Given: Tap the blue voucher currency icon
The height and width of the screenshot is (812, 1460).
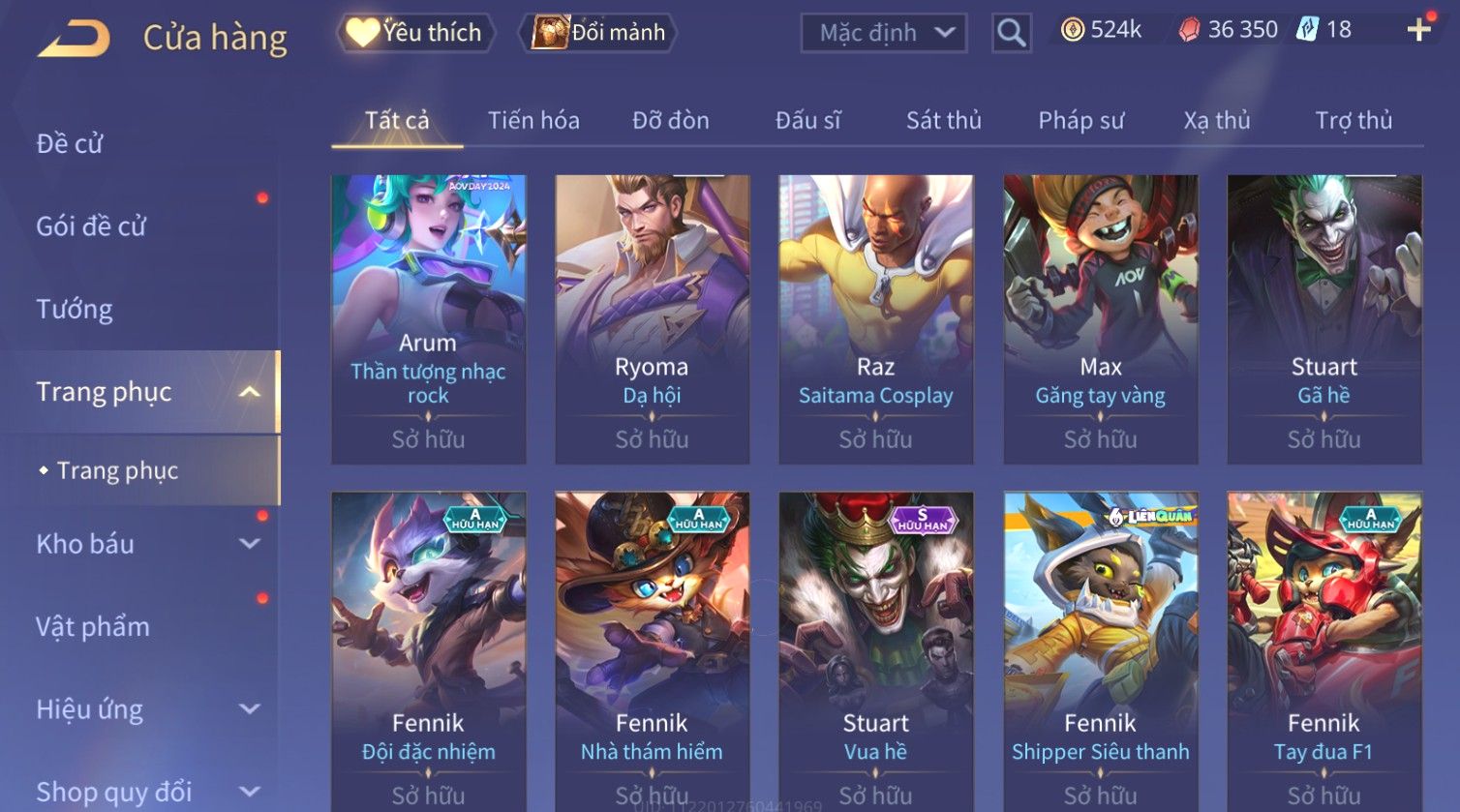Looking at the screenshot, I should point(1307,30).
